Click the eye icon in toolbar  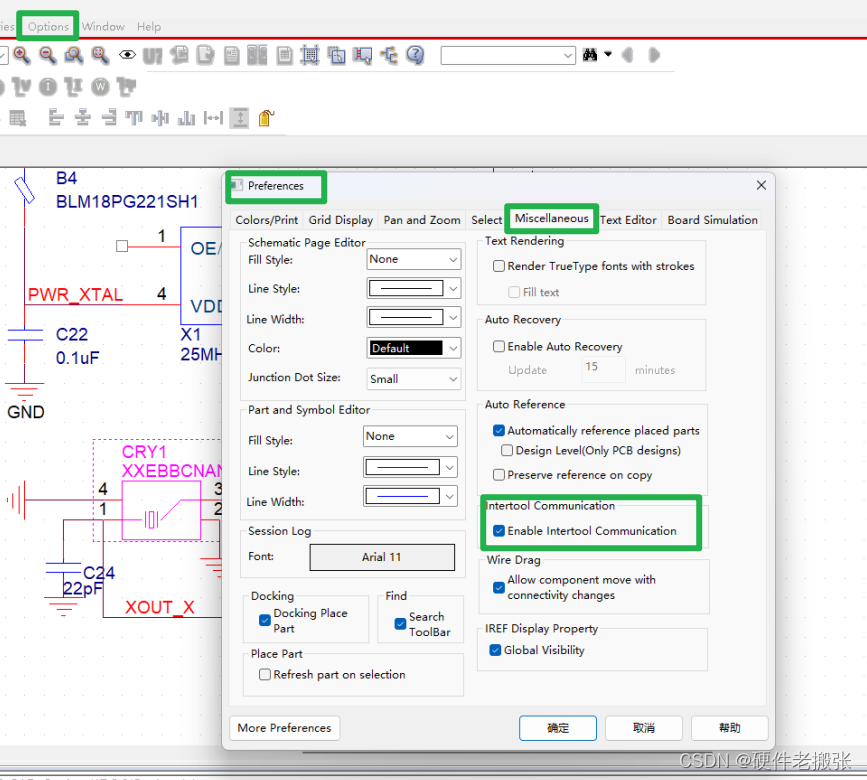[x=127, y=55]
